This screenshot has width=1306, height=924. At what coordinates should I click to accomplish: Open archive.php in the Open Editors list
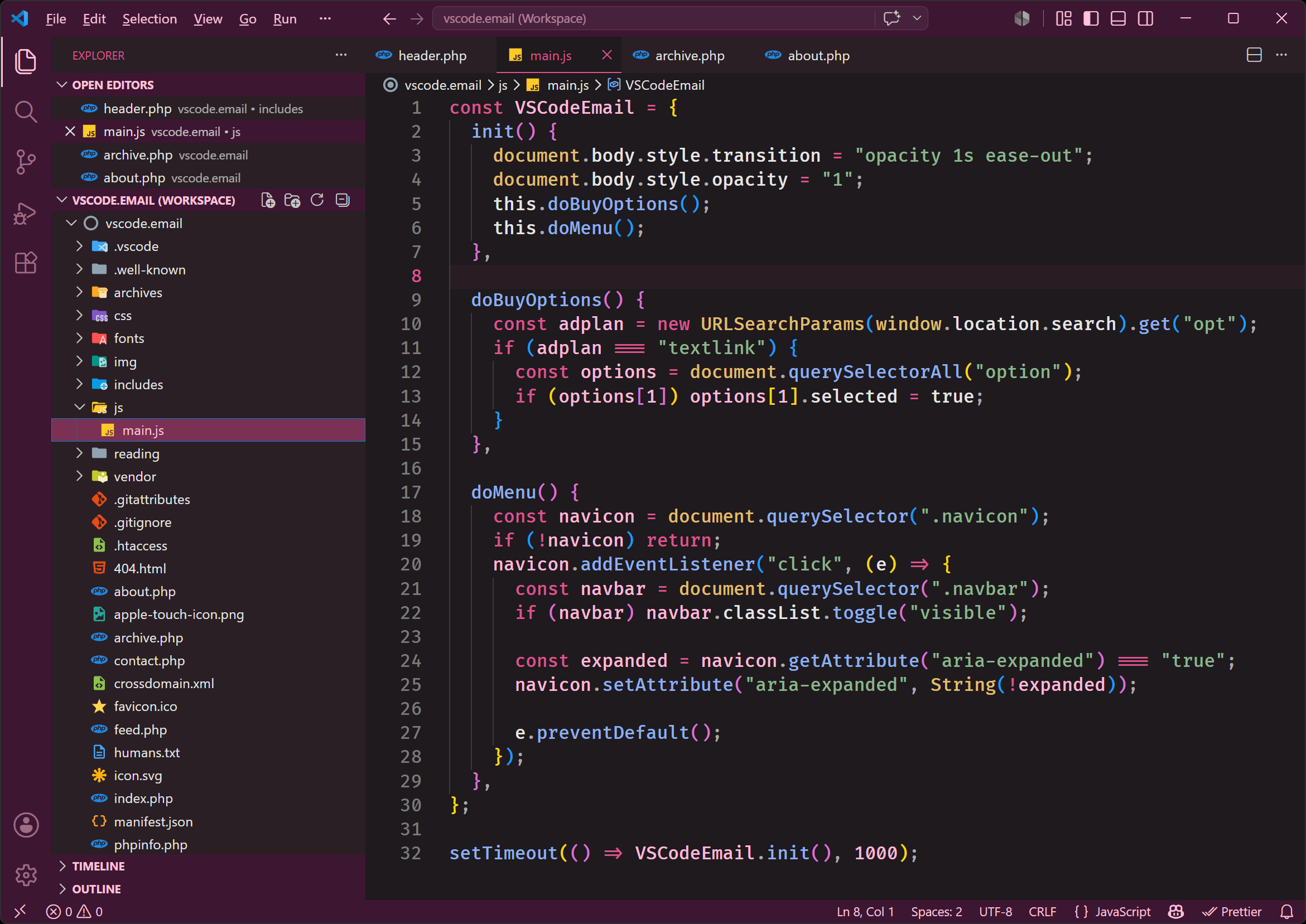208,155
